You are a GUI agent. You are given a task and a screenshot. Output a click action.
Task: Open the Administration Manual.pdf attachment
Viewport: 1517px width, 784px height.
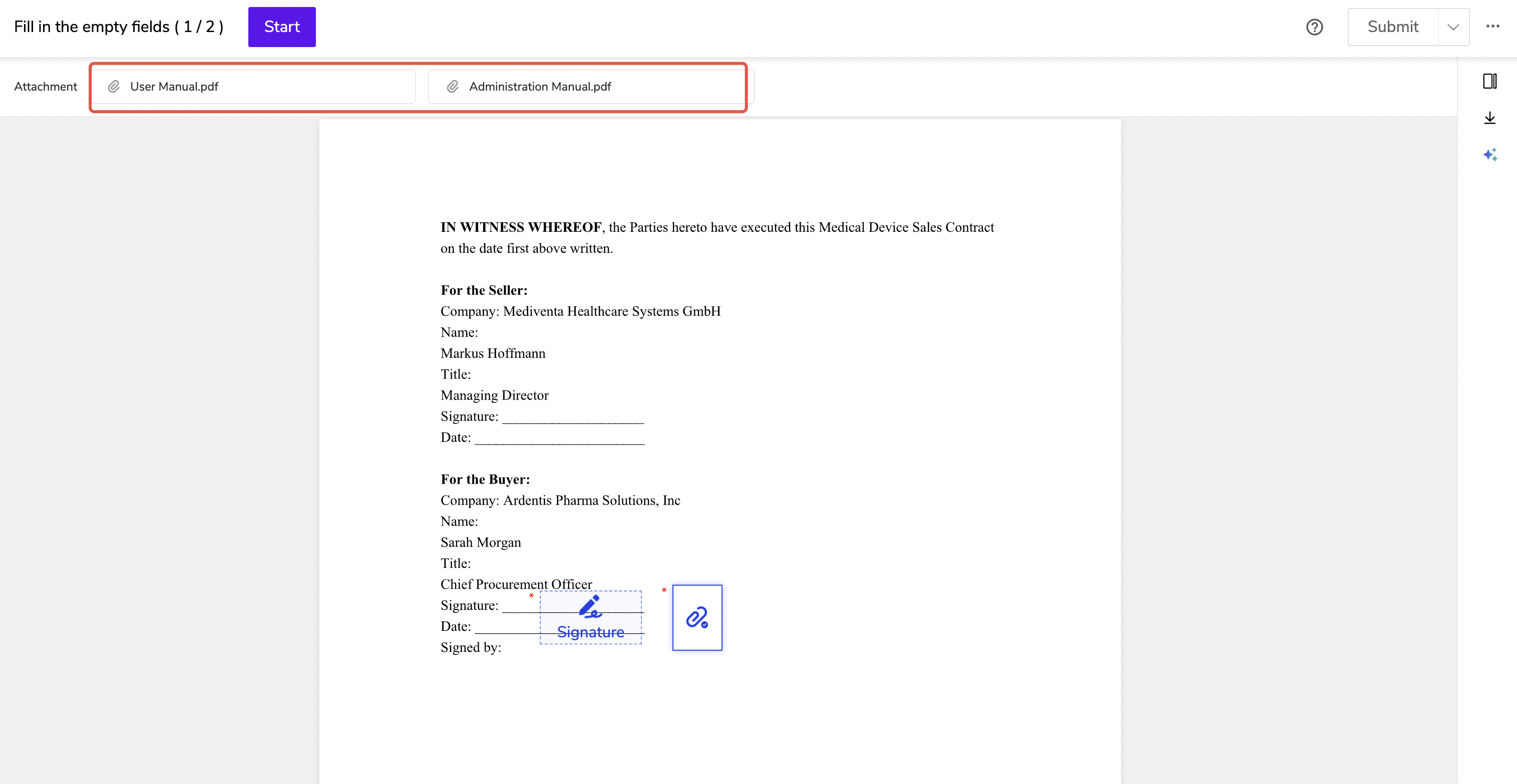point(539,87)
